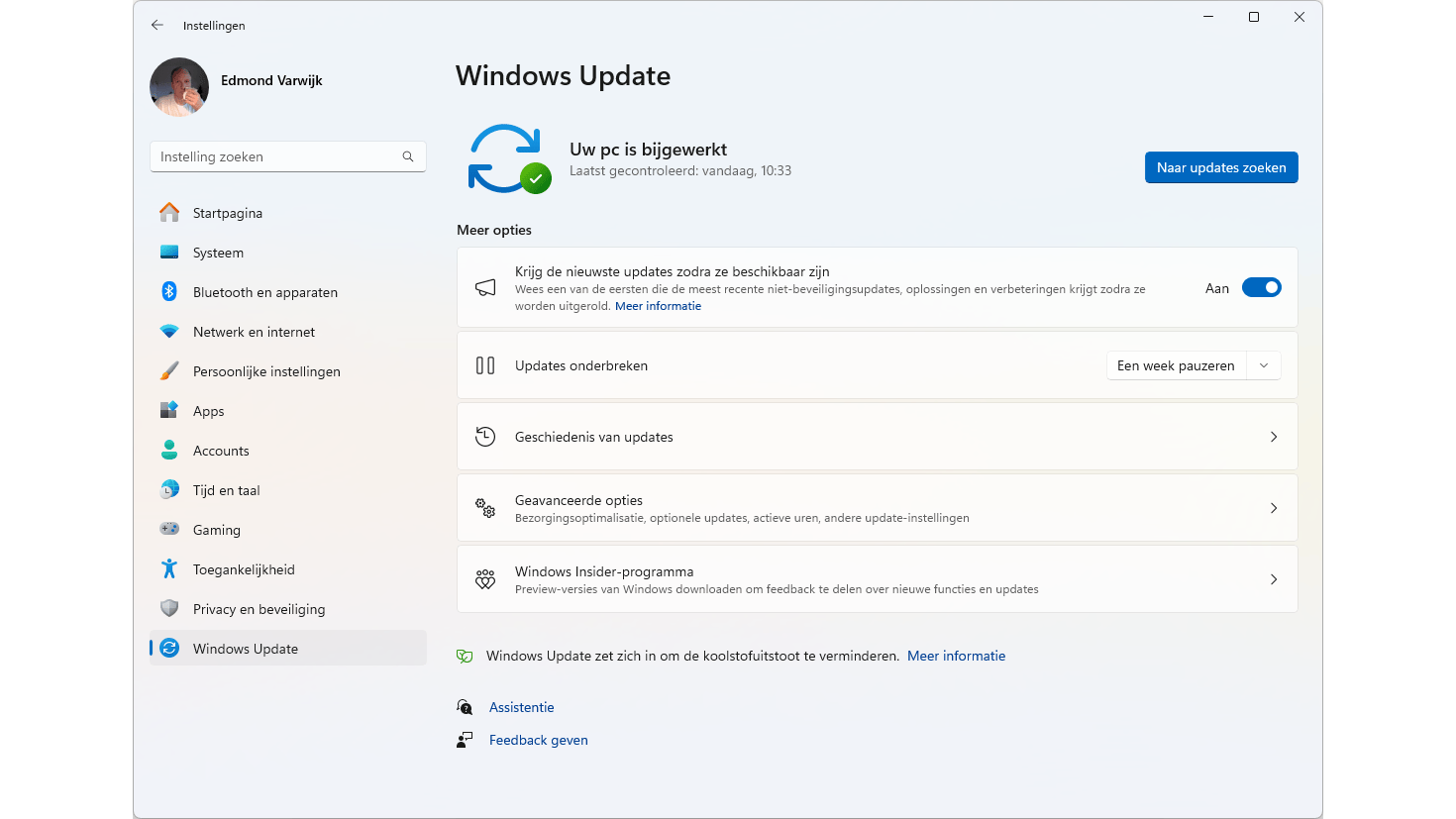1456x819 pixels.
Task: Click Een week pauzeren button
Action: pos(1176,365)
